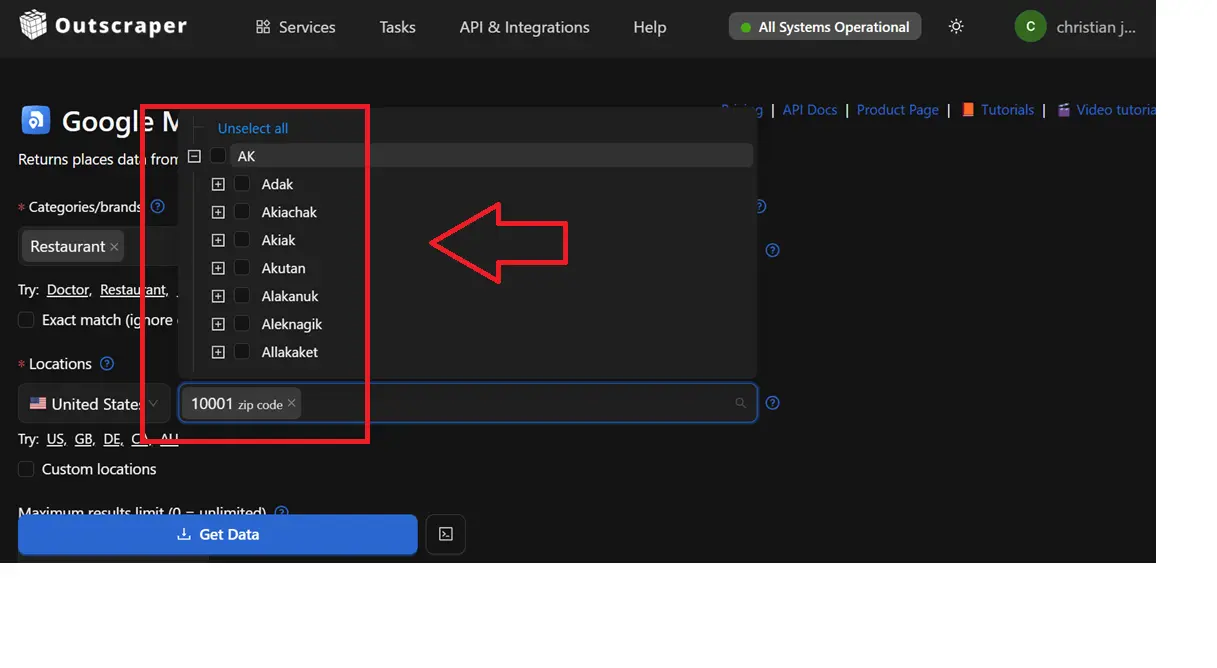Image resolution: width=1217 pixels, height=668 pixels.
Task: Remove the Restaurant tag with its x
Action: point(114,247)
